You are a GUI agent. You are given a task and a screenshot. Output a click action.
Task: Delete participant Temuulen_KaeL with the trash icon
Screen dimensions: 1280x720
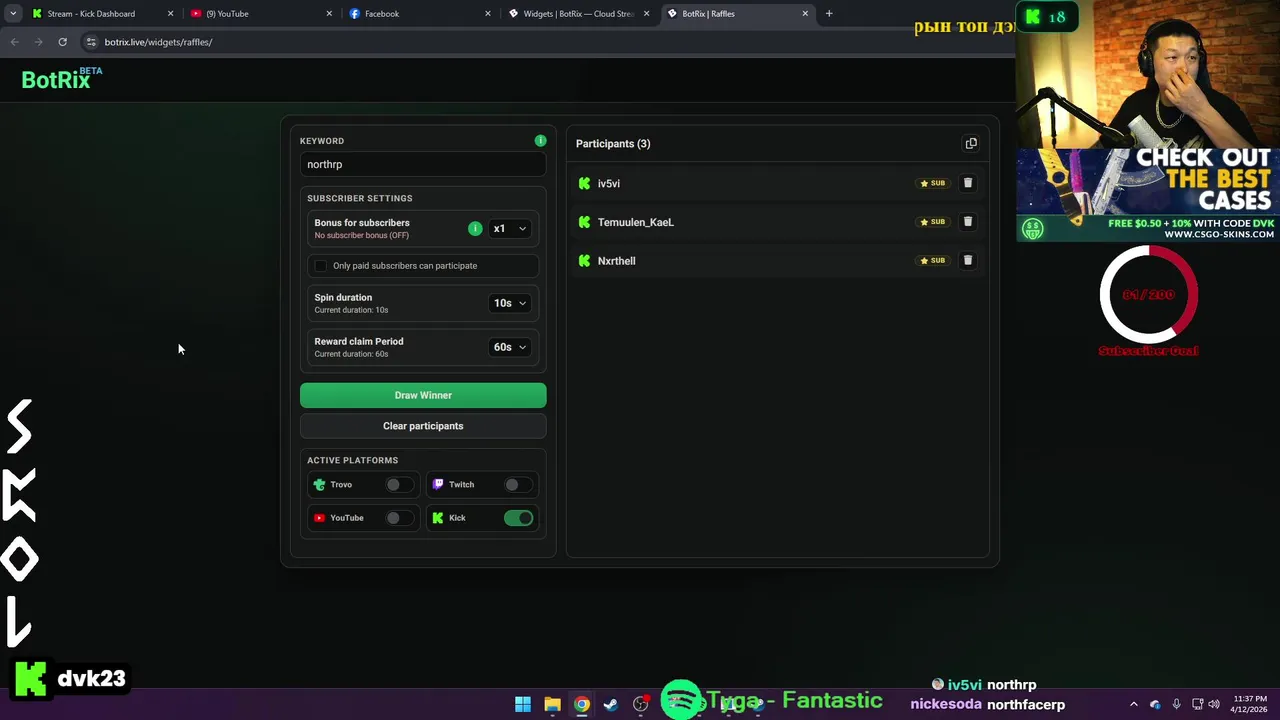click(967, 222)
